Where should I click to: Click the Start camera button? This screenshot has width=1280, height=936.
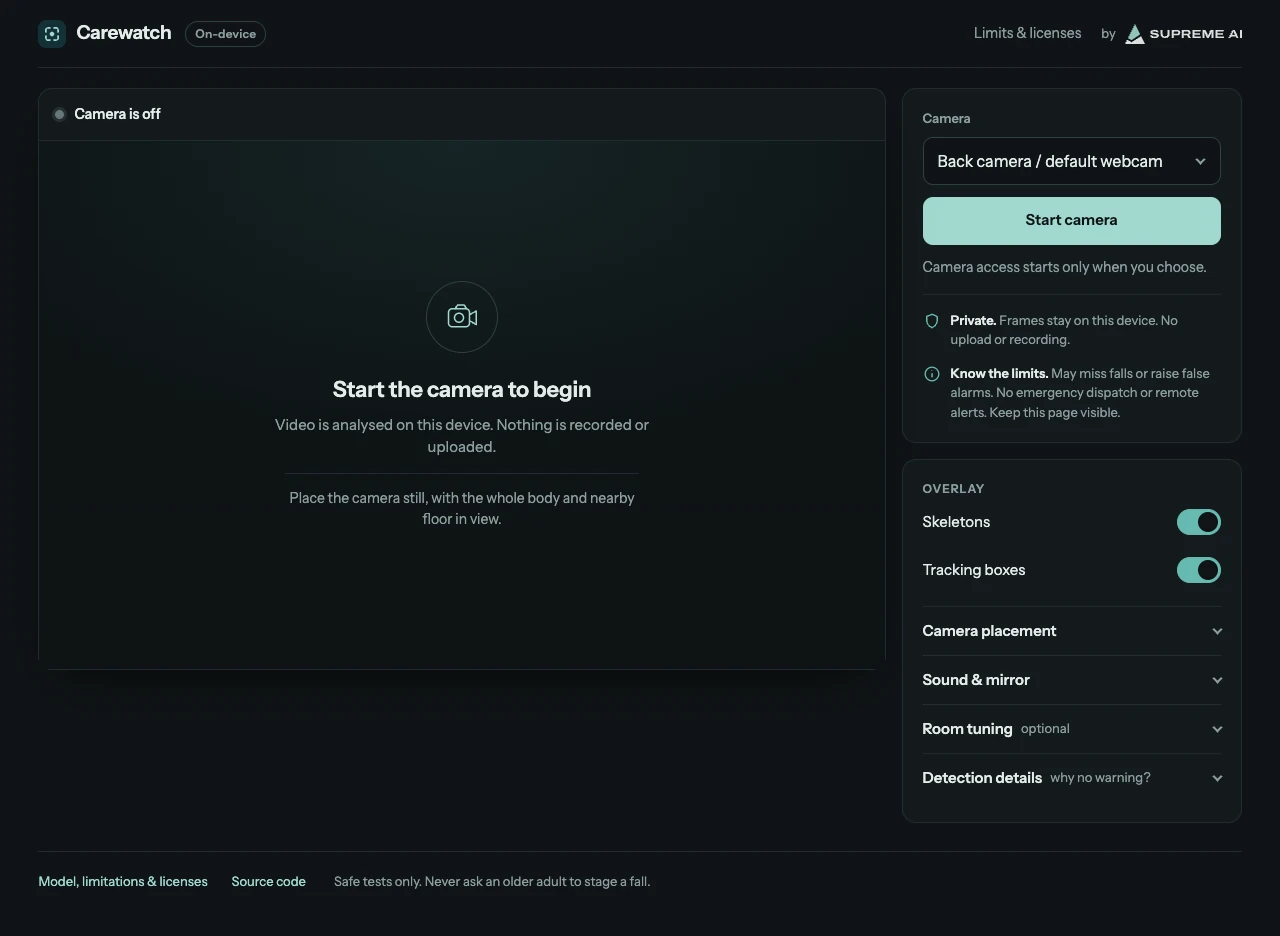point(1072,221)
